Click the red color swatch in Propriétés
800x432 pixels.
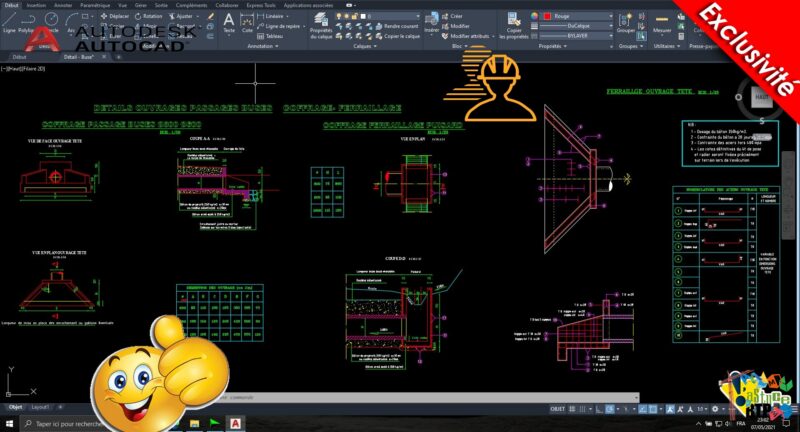pyautogui.click(x=547, y=16)
